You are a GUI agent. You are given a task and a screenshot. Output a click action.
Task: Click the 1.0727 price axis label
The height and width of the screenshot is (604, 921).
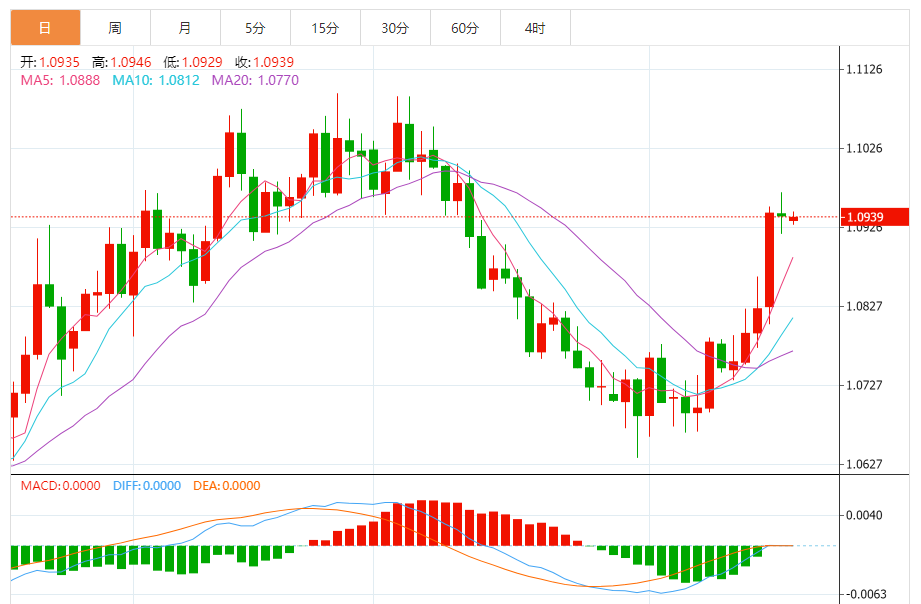point(864,385)
